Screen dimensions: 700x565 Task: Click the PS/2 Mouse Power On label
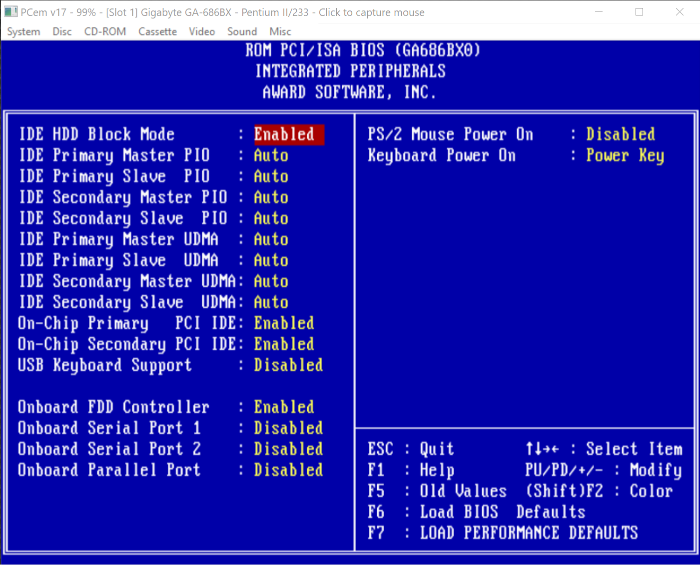click(450, 134)
